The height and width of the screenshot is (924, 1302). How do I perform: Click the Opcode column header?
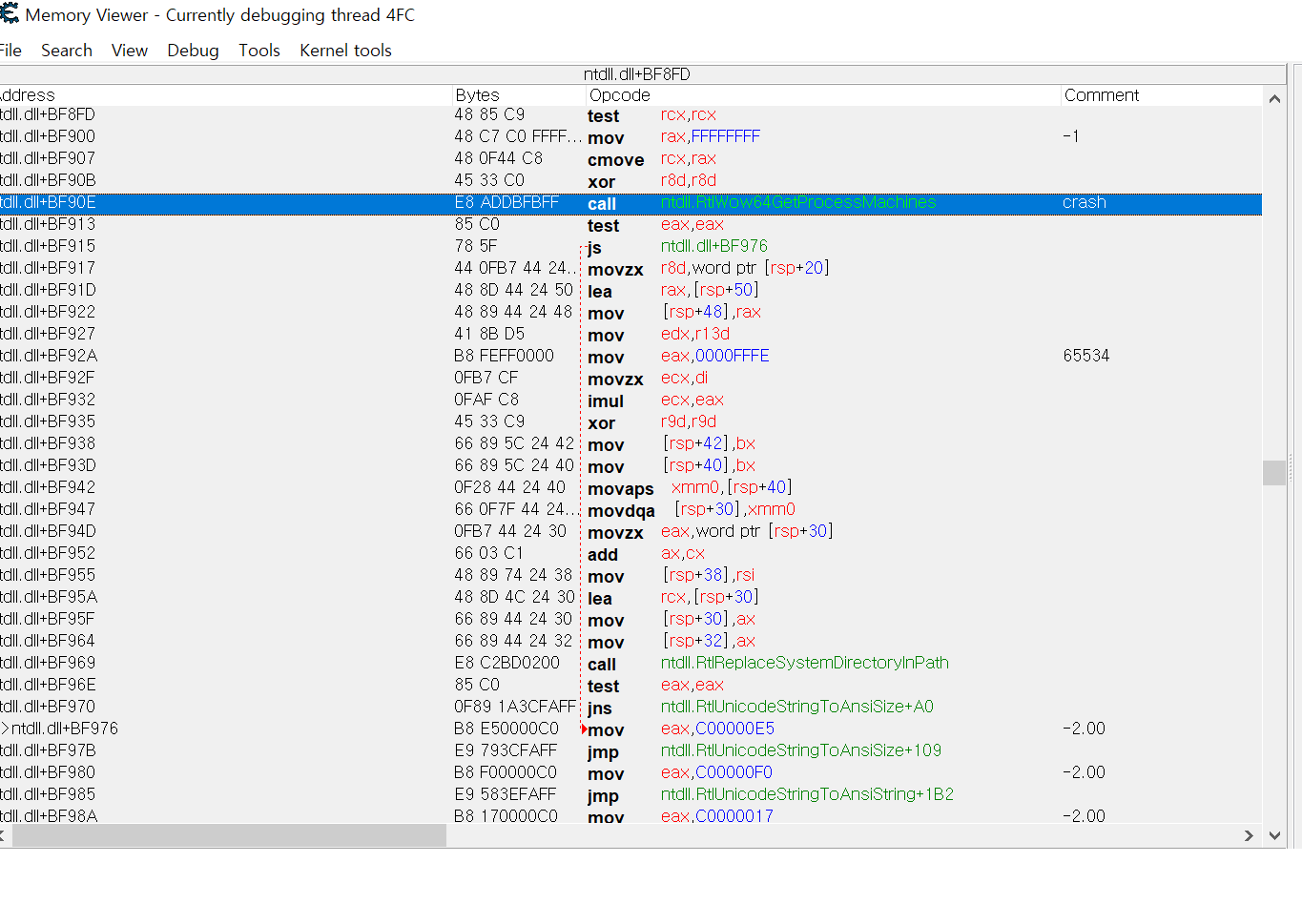point(620,94)
